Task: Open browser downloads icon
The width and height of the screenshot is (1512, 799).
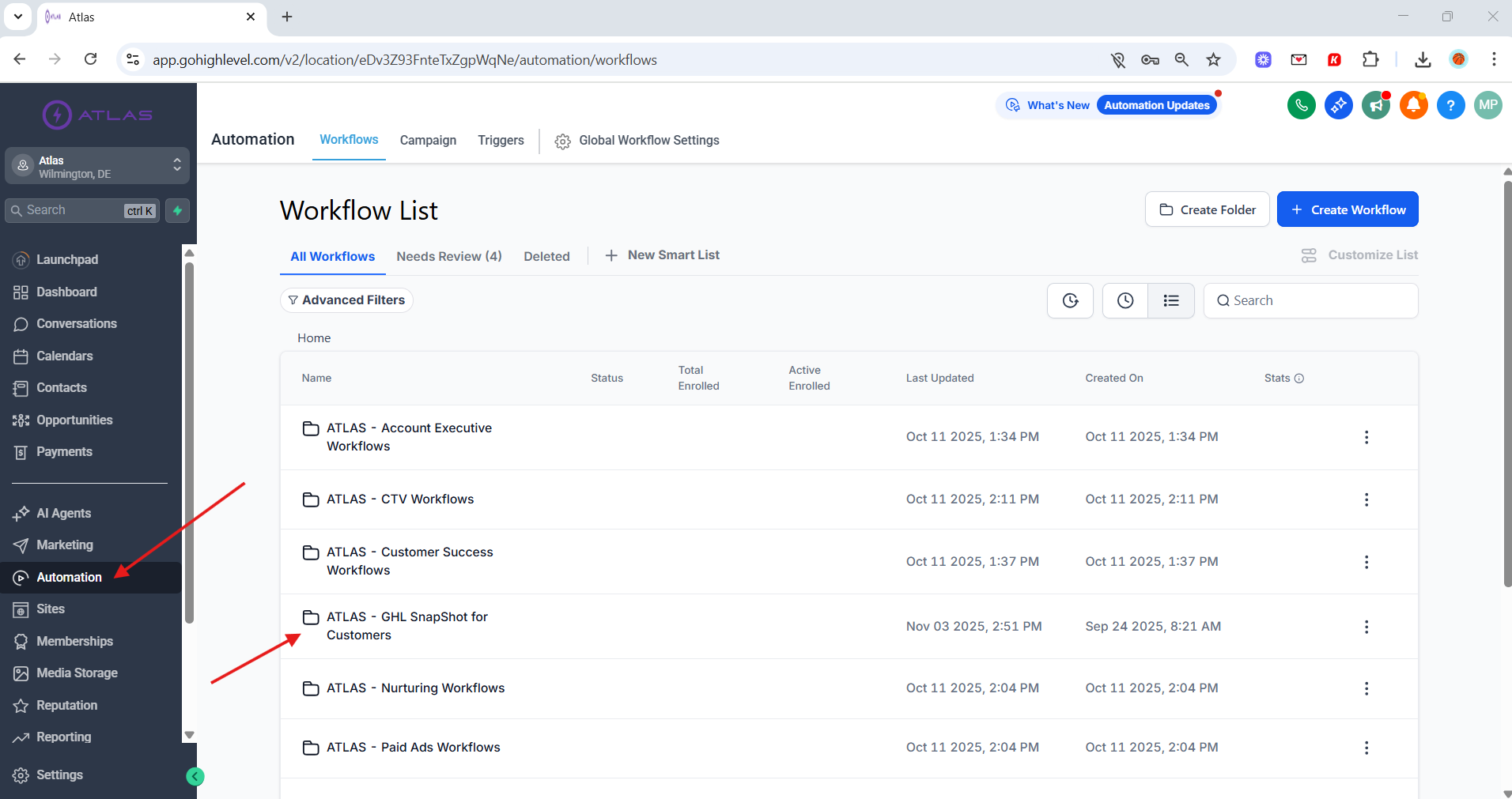Action: [x=1423, y=59]
